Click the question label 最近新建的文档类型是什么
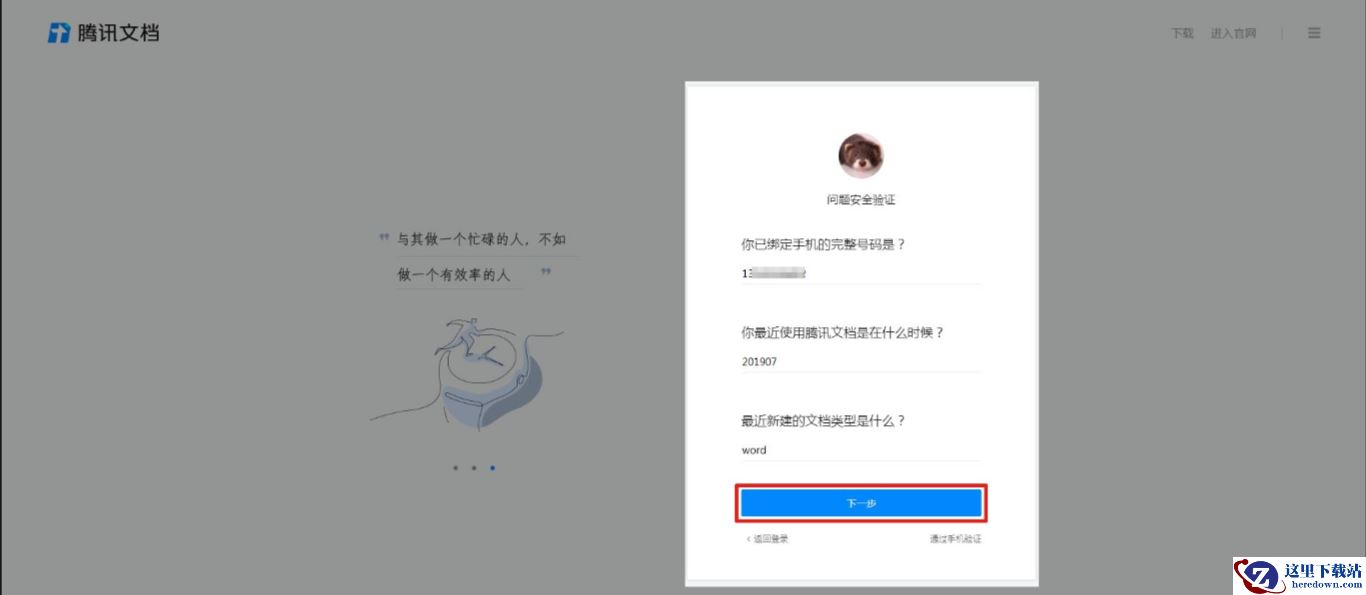Screen dimensions: 1366x595 [x=823, y=421]
